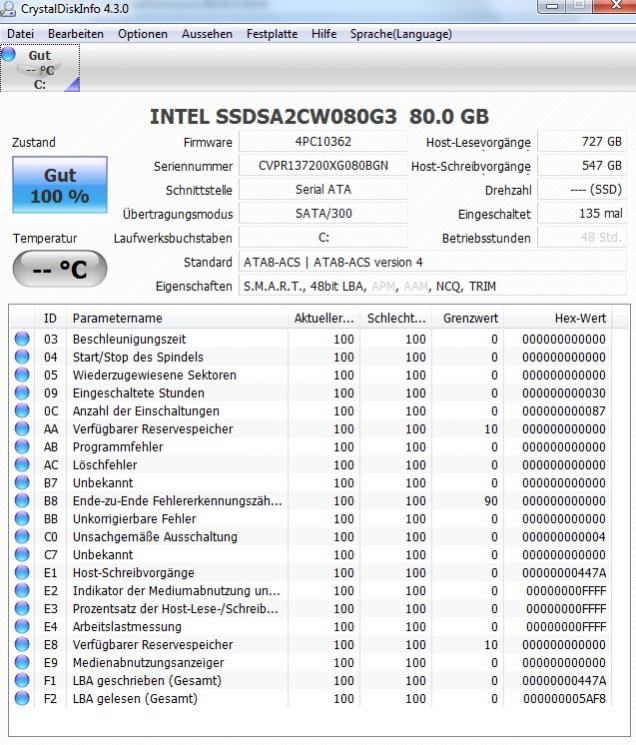Click the status icon for Unsachgemäße Ausschaltung
The image size is (636, 745).
(x=22, y=536)
